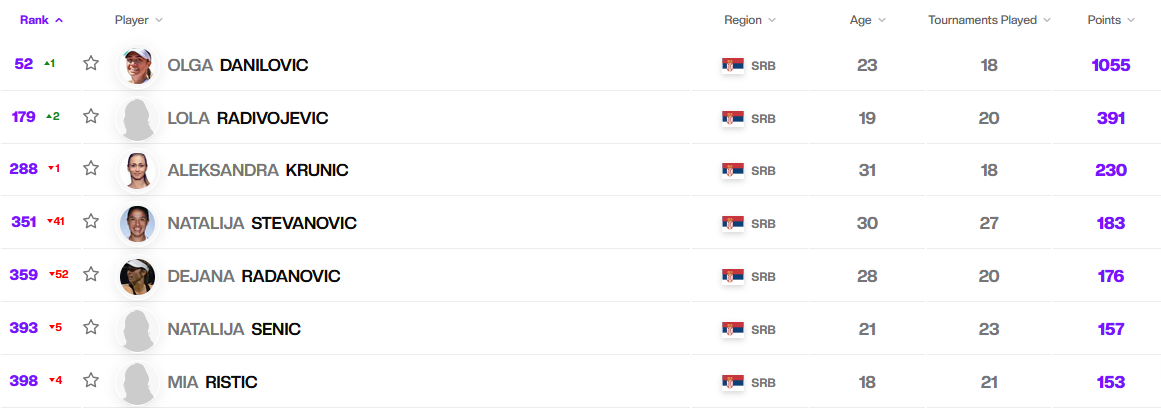Sort players by the Points column
Screen dimensions: 1161x408
click(x=1110, y=20)
